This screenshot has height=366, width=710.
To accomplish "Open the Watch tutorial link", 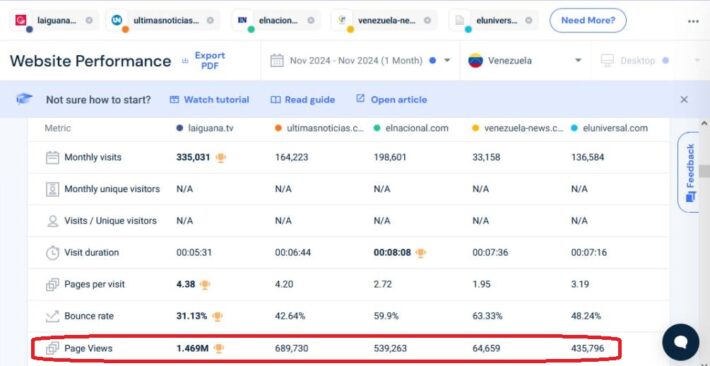I will 209,100.
